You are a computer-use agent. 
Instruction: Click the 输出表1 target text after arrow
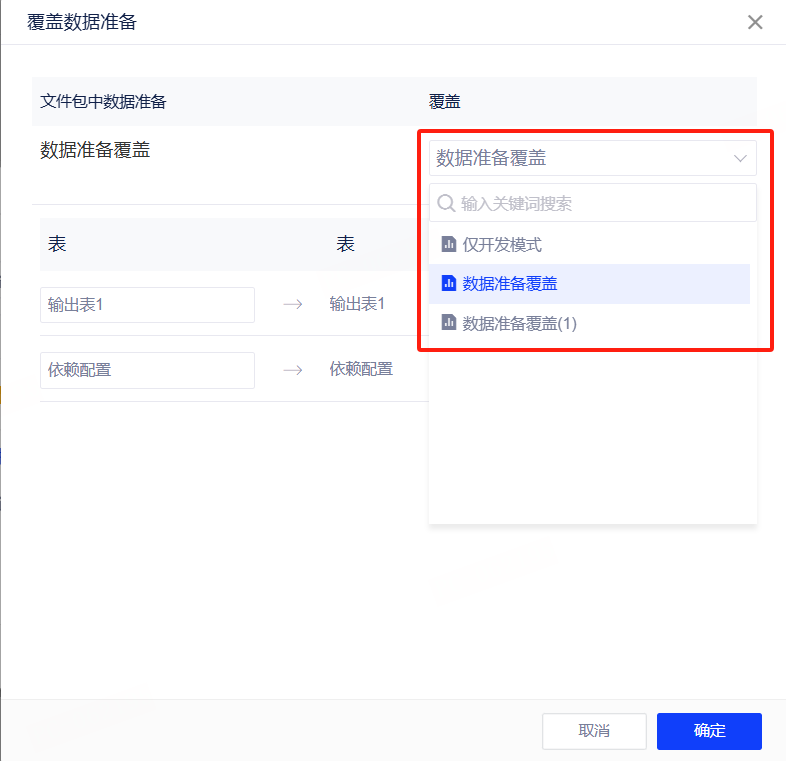[357, 304]
